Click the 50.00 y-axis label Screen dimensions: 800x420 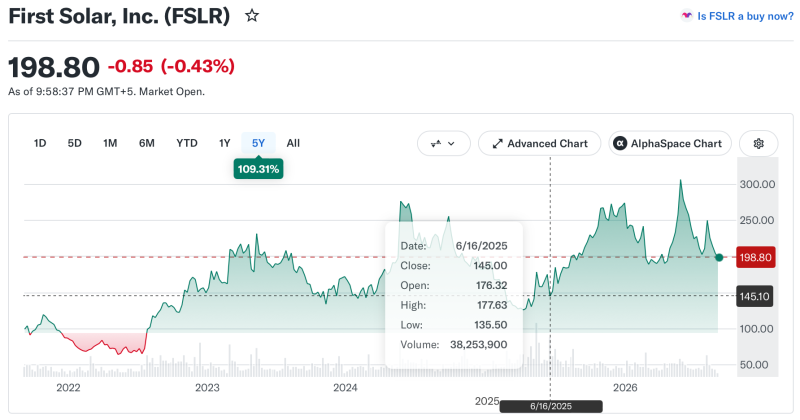pyautogui.click(x=754, y=365)
